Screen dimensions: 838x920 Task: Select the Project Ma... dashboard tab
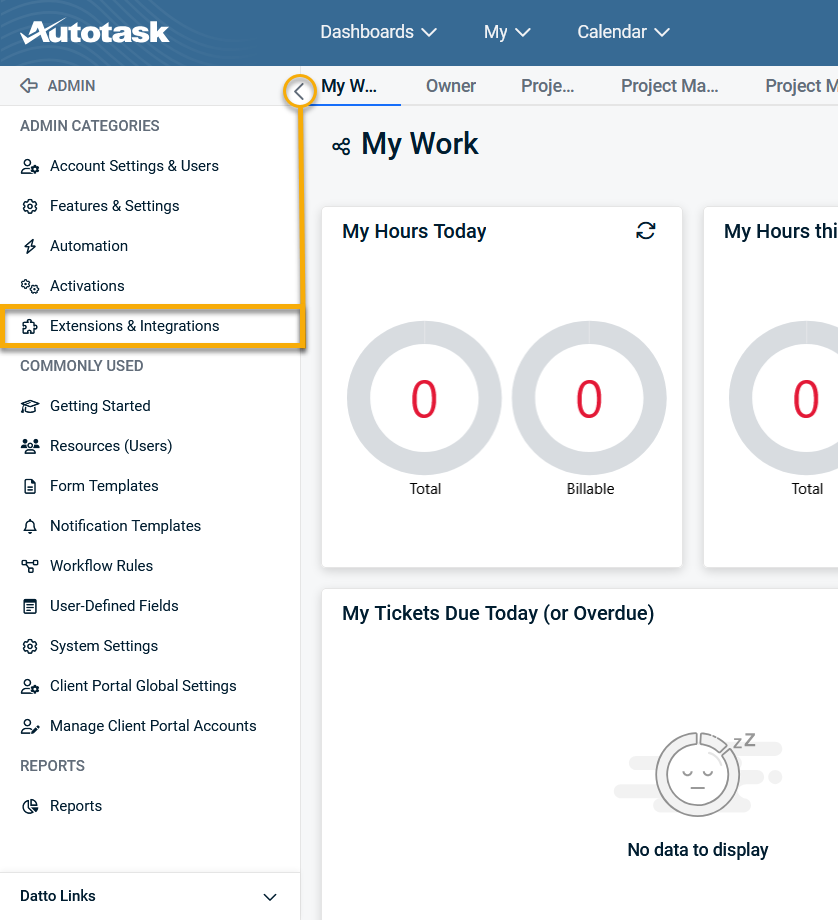(x=669, y=86)
